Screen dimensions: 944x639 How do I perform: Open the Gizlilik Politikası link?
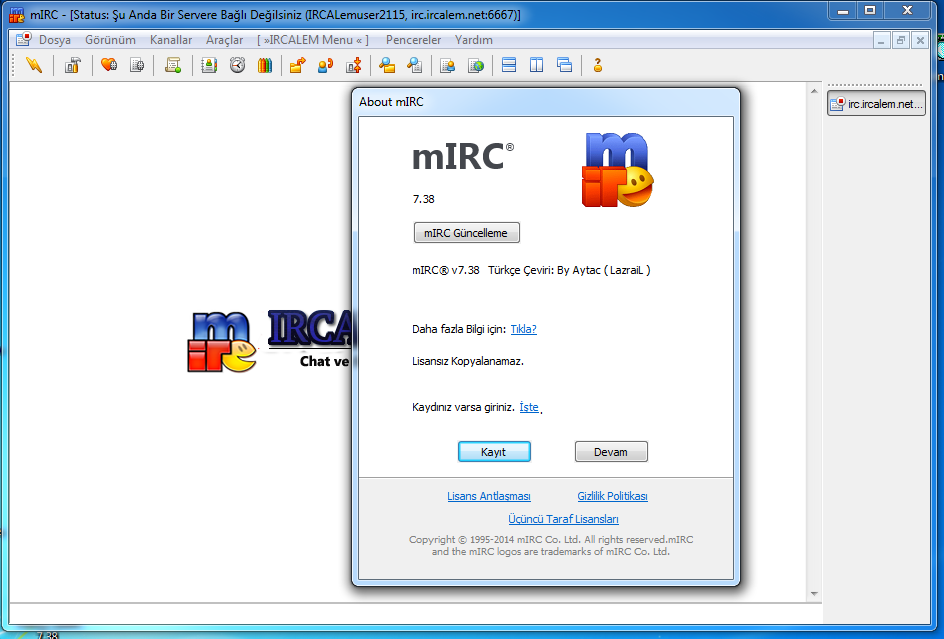(x=612, y=496)
